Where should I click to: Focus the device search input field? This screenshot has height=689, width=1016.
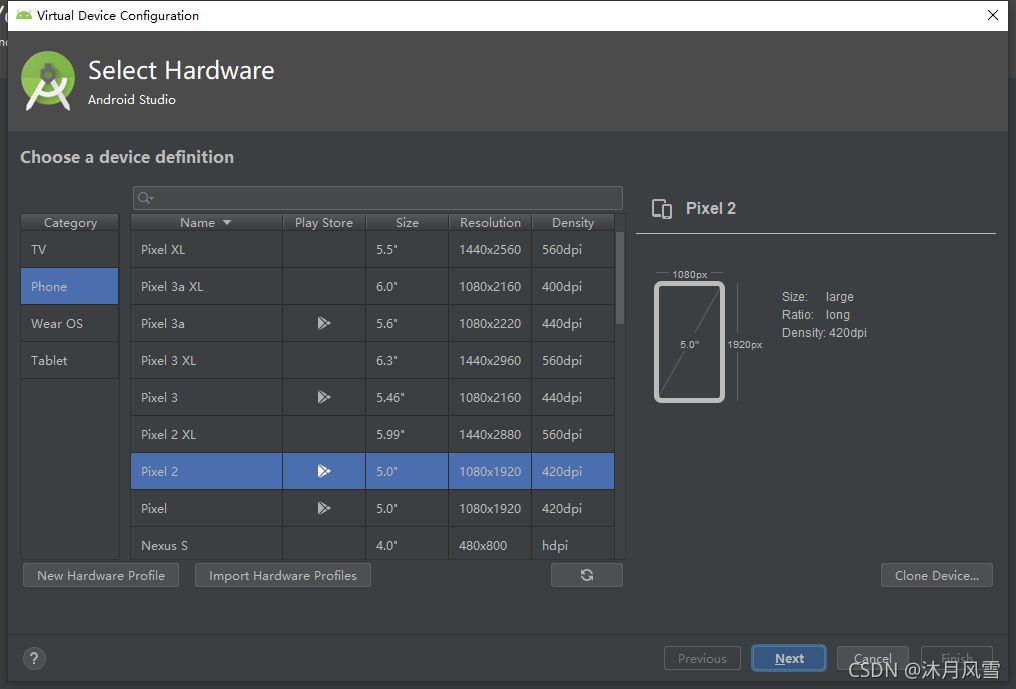[378, 198]
